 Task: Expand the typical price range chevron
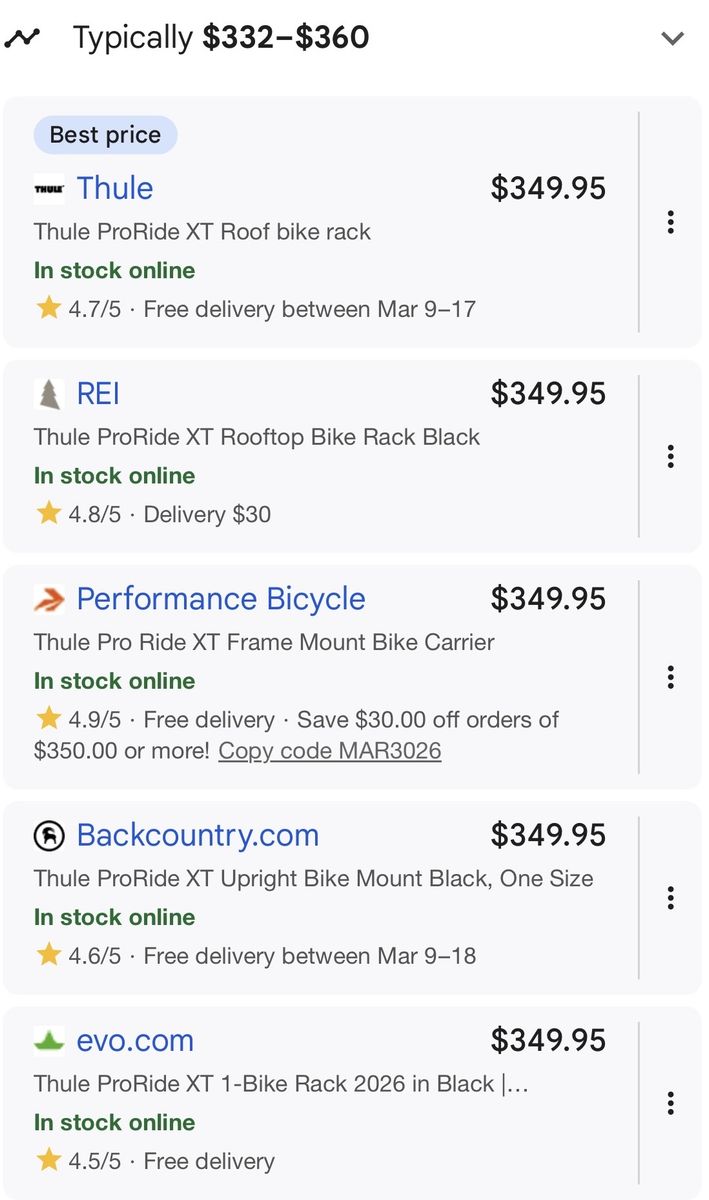(672, 39)
